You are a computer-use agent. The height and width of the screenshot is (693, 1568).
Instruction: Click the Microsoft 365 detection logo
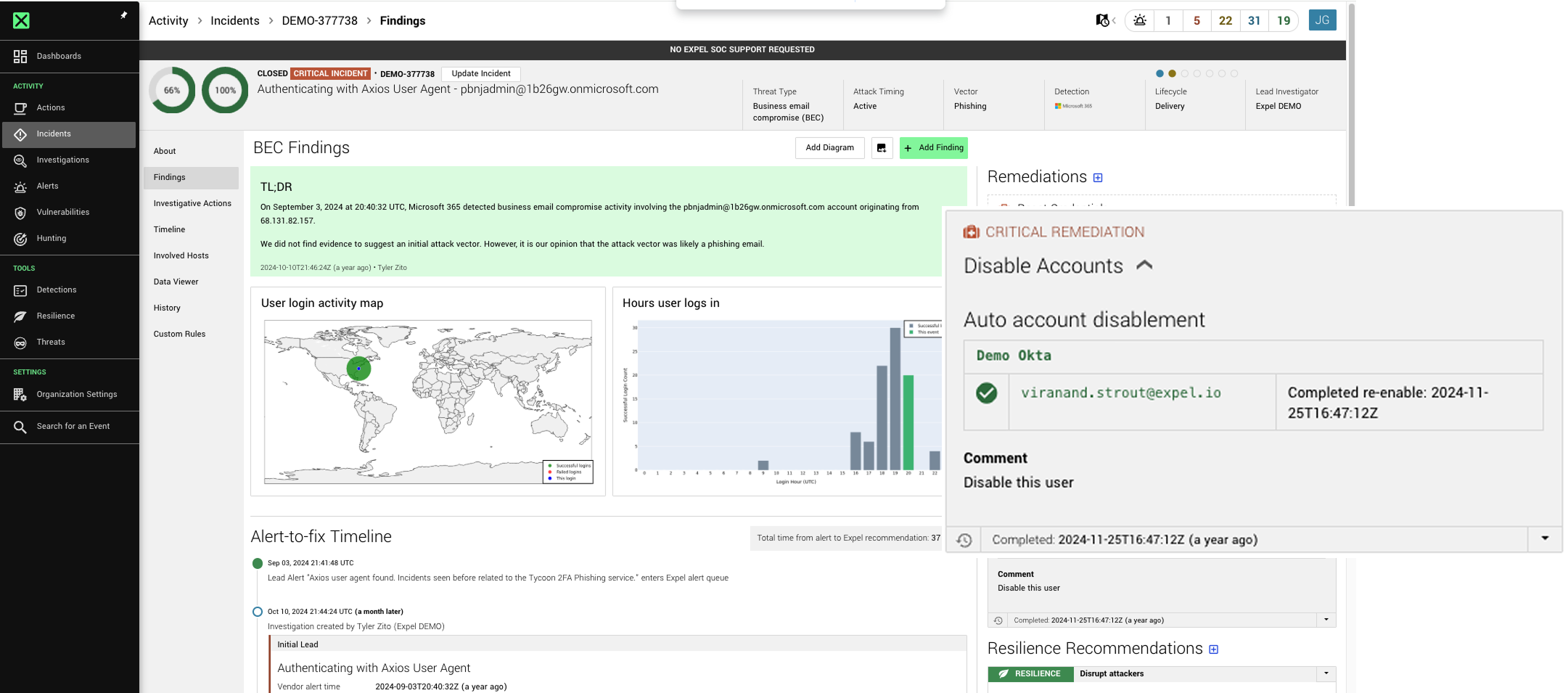point(1073,106)
